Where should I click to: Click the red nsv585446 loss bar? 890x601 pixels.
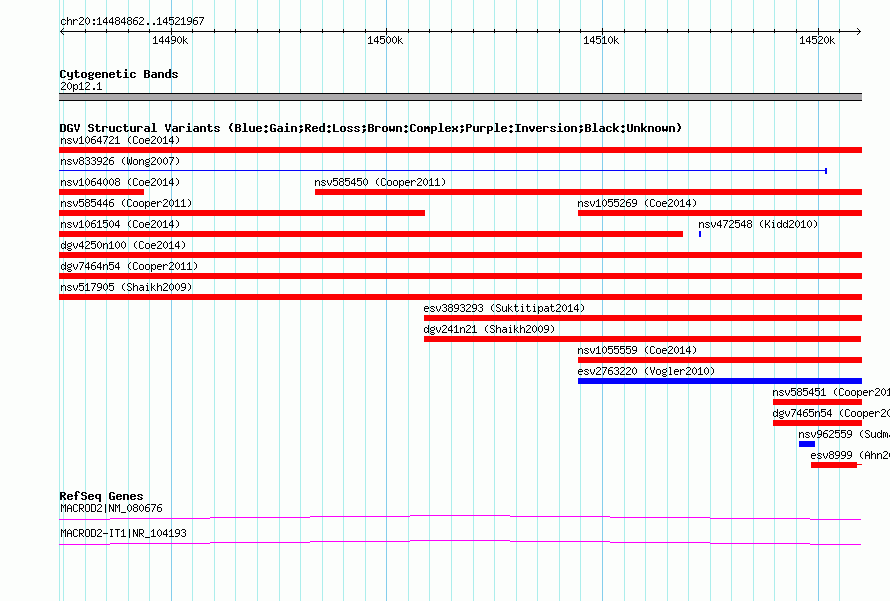click(242, 213)
